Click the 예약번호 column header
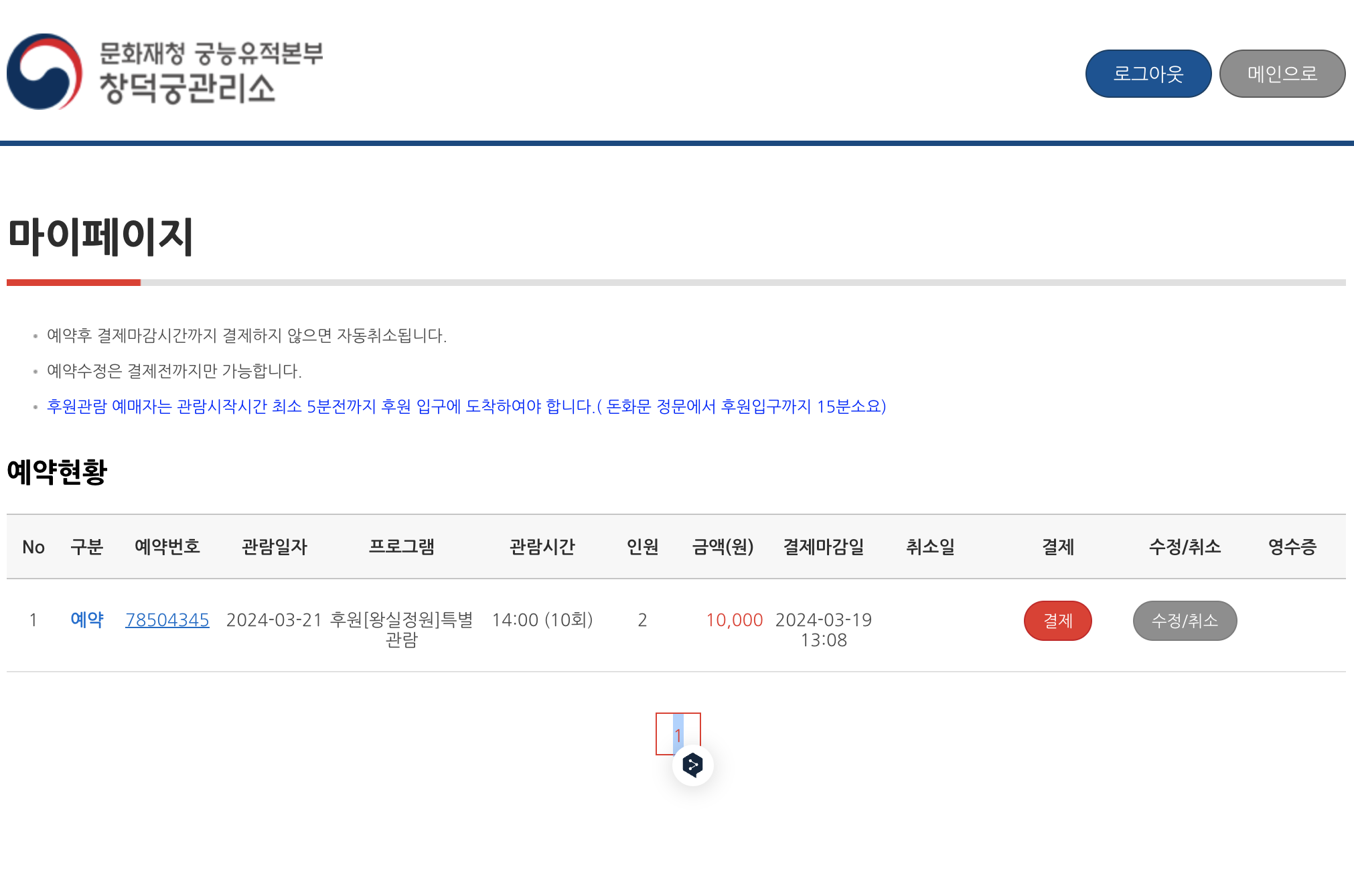The image size is (1354, 896). click(x=167, y=547)
